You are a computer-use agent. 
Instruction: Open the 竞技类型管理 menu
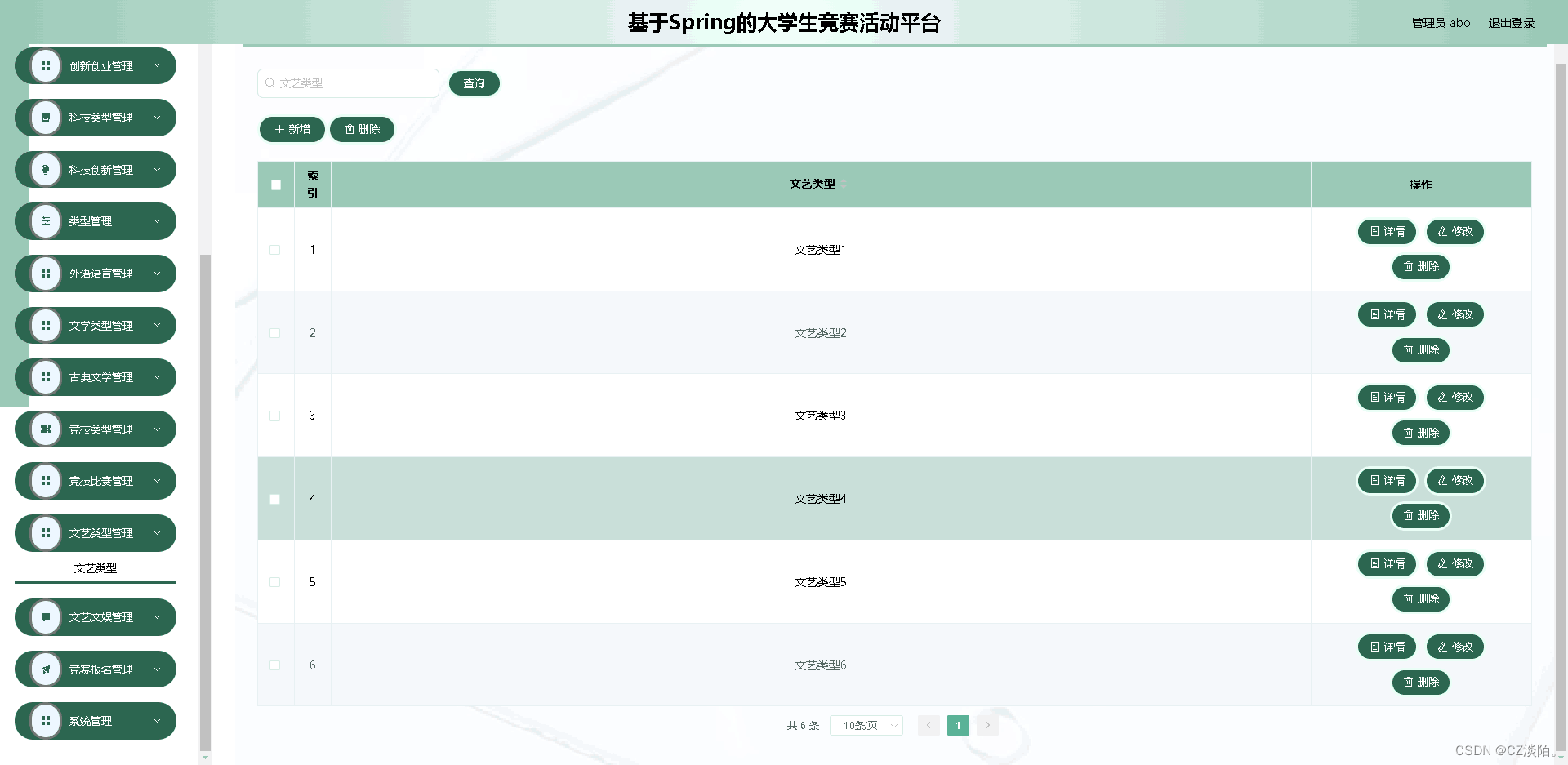[96, 429]
